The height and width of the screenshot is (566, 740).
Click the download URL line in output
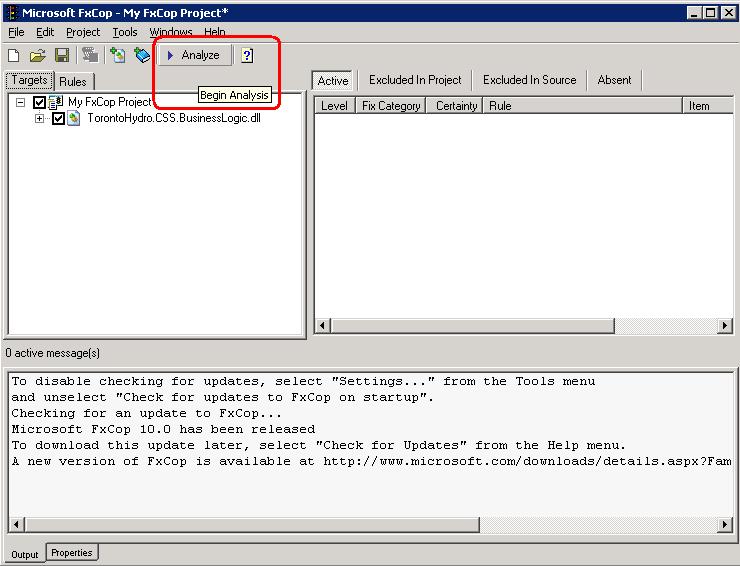click(371, 462)
